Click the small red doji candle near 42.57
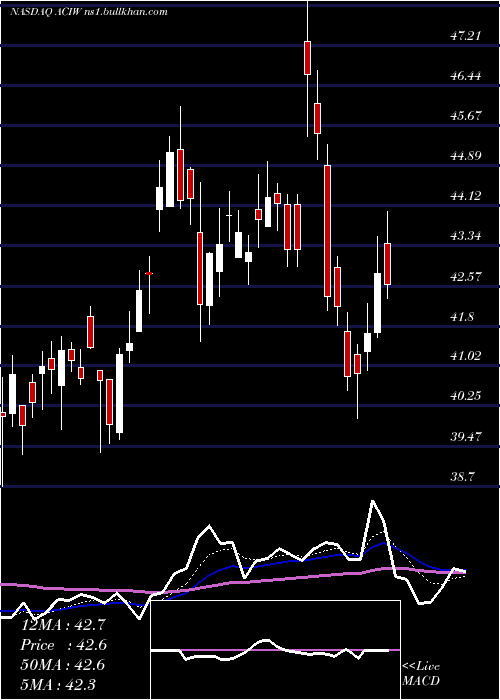This screenshot has width=500, height=700. point(149,273)
